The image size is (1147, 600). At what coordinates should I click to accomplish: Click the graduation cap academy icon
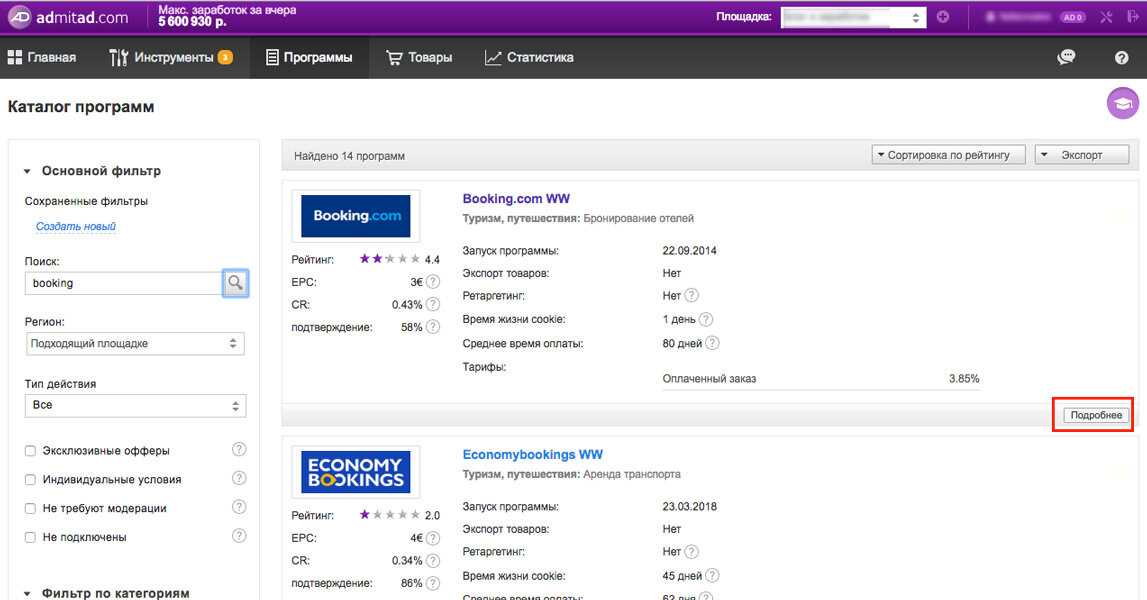pyautogui.click(x=1123, y=104)
